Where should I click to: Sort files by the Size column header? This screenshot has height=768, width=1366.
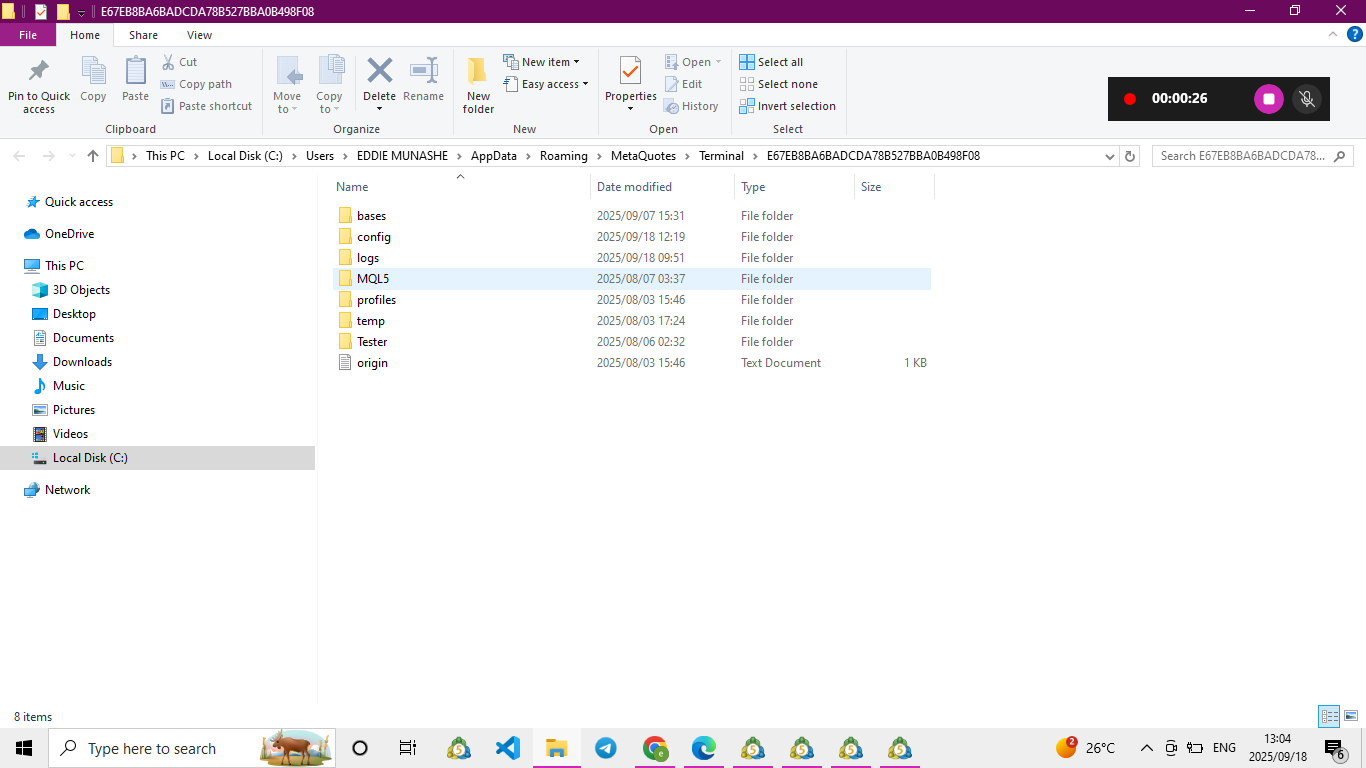[x=894, y=187]
